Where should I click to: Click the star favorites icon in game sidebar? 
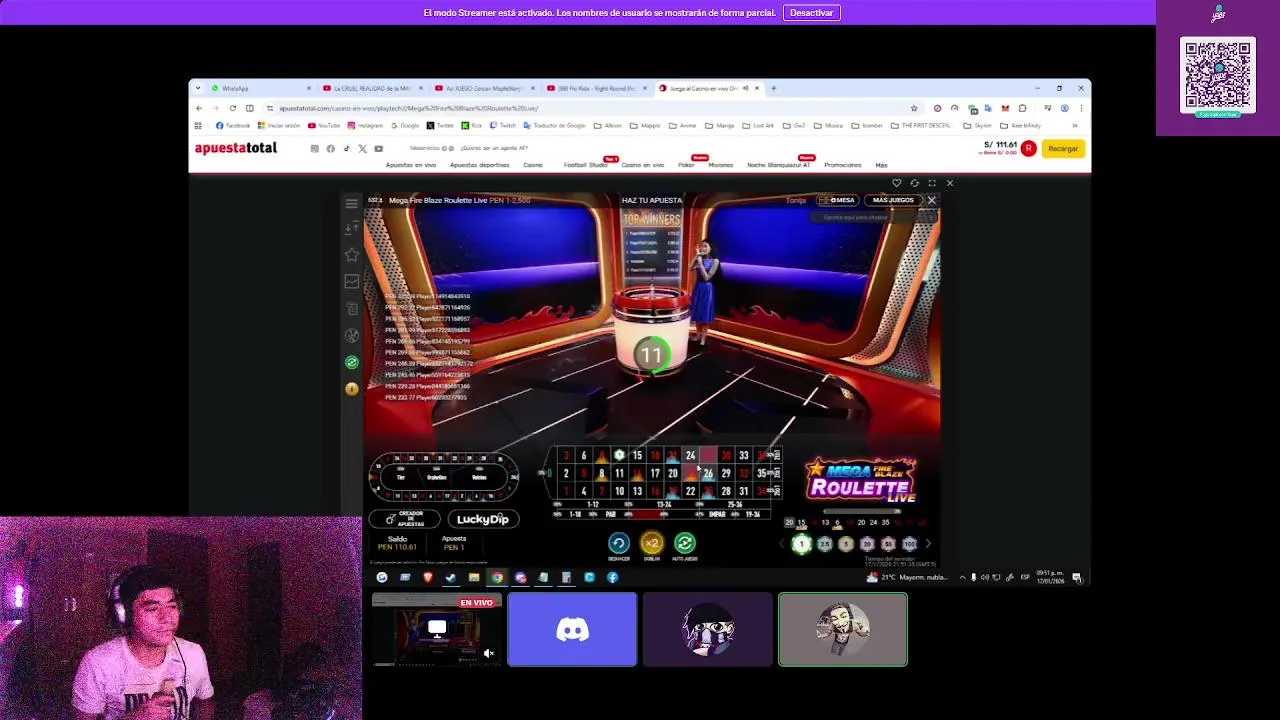point(351,255)
